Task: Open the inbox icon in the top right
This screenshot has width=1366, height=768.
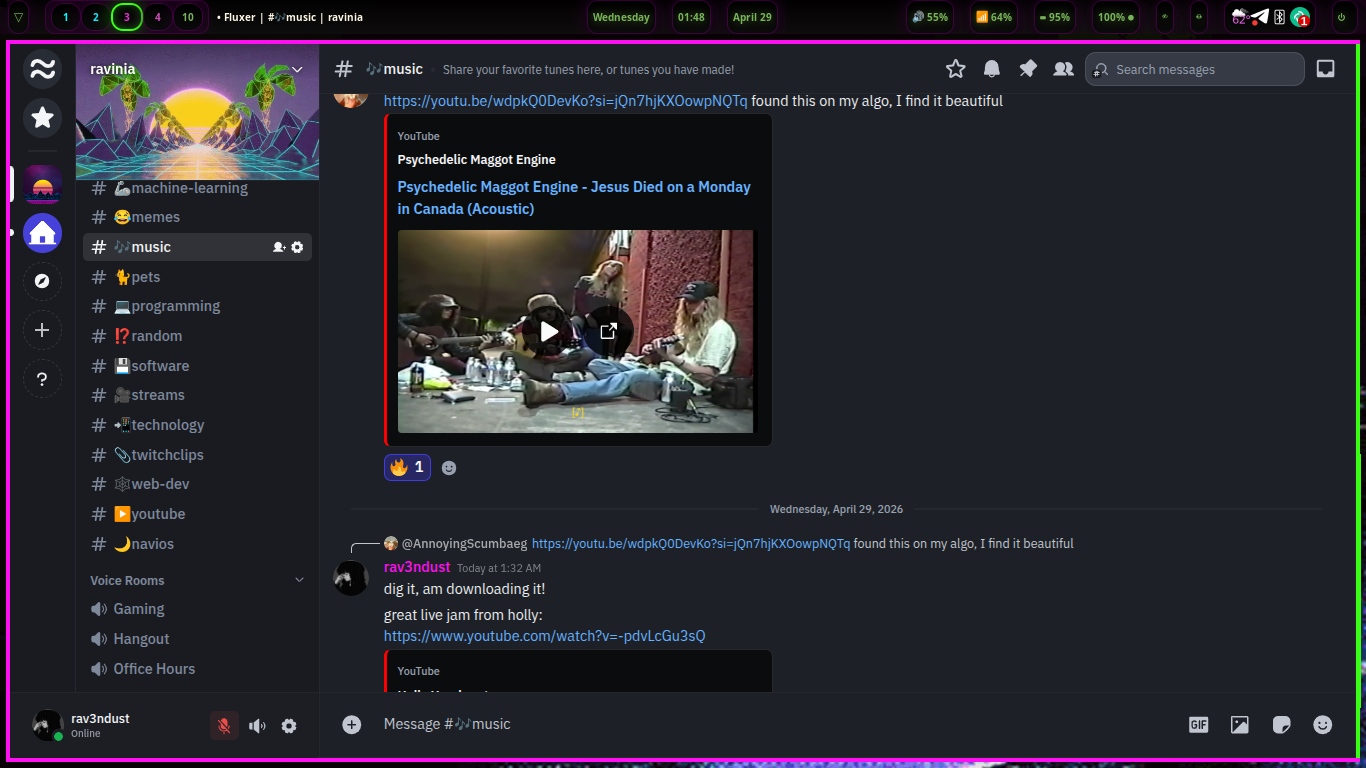Action: [1325, 69]
